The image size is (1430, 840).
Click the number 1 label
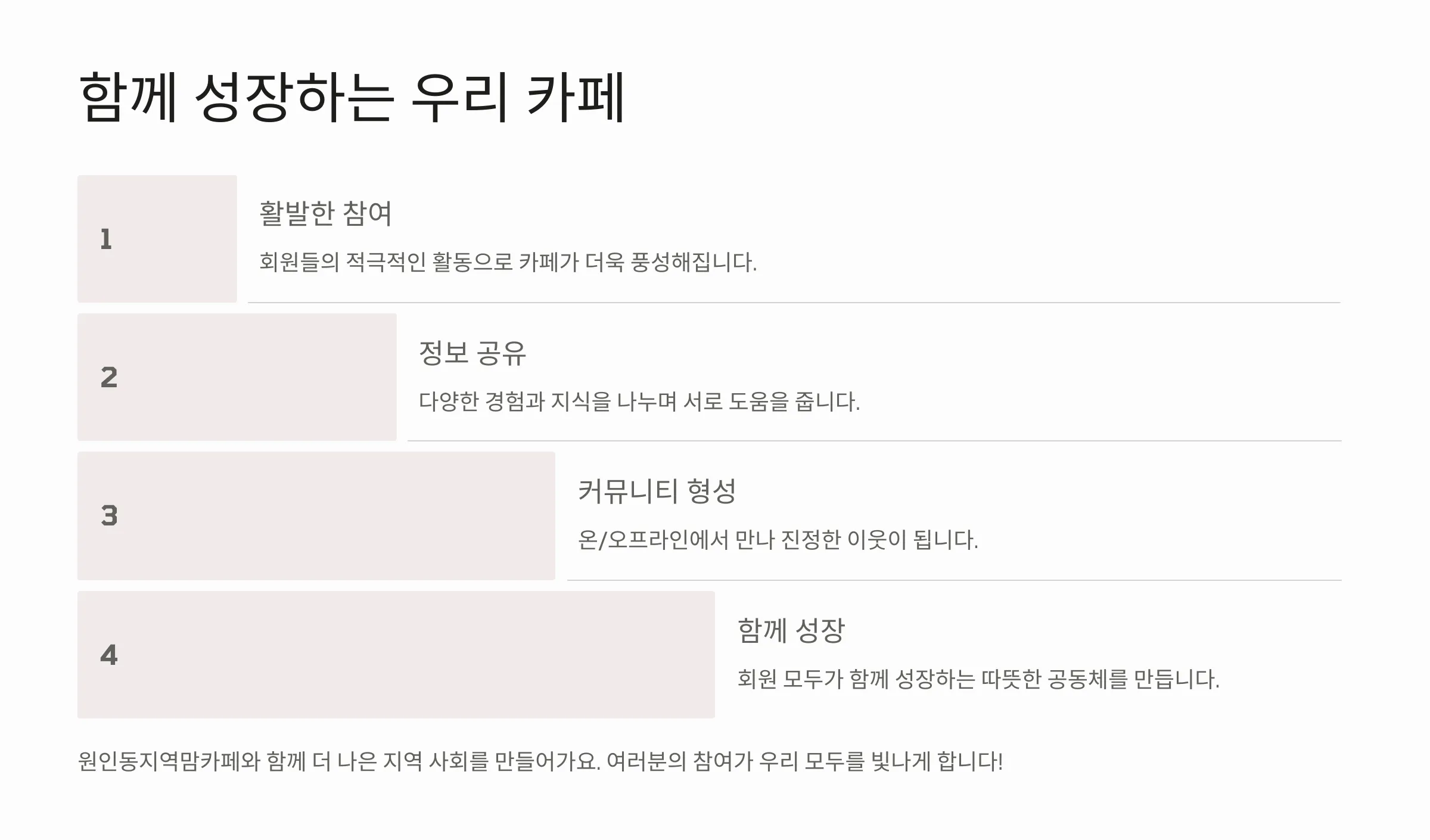click(x=106, y=239)
